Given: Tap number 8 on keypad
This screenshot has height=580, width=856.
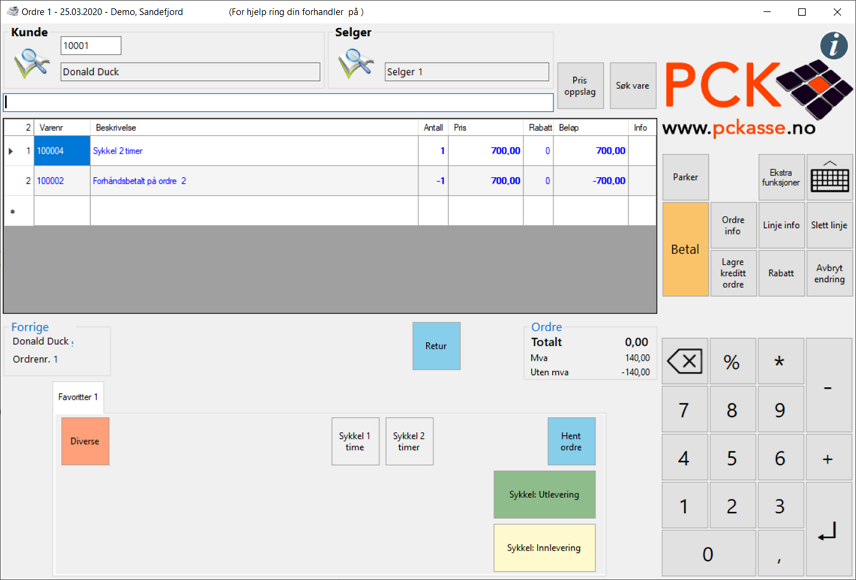Looking at the screenshot, I should [x=733, y=410].
